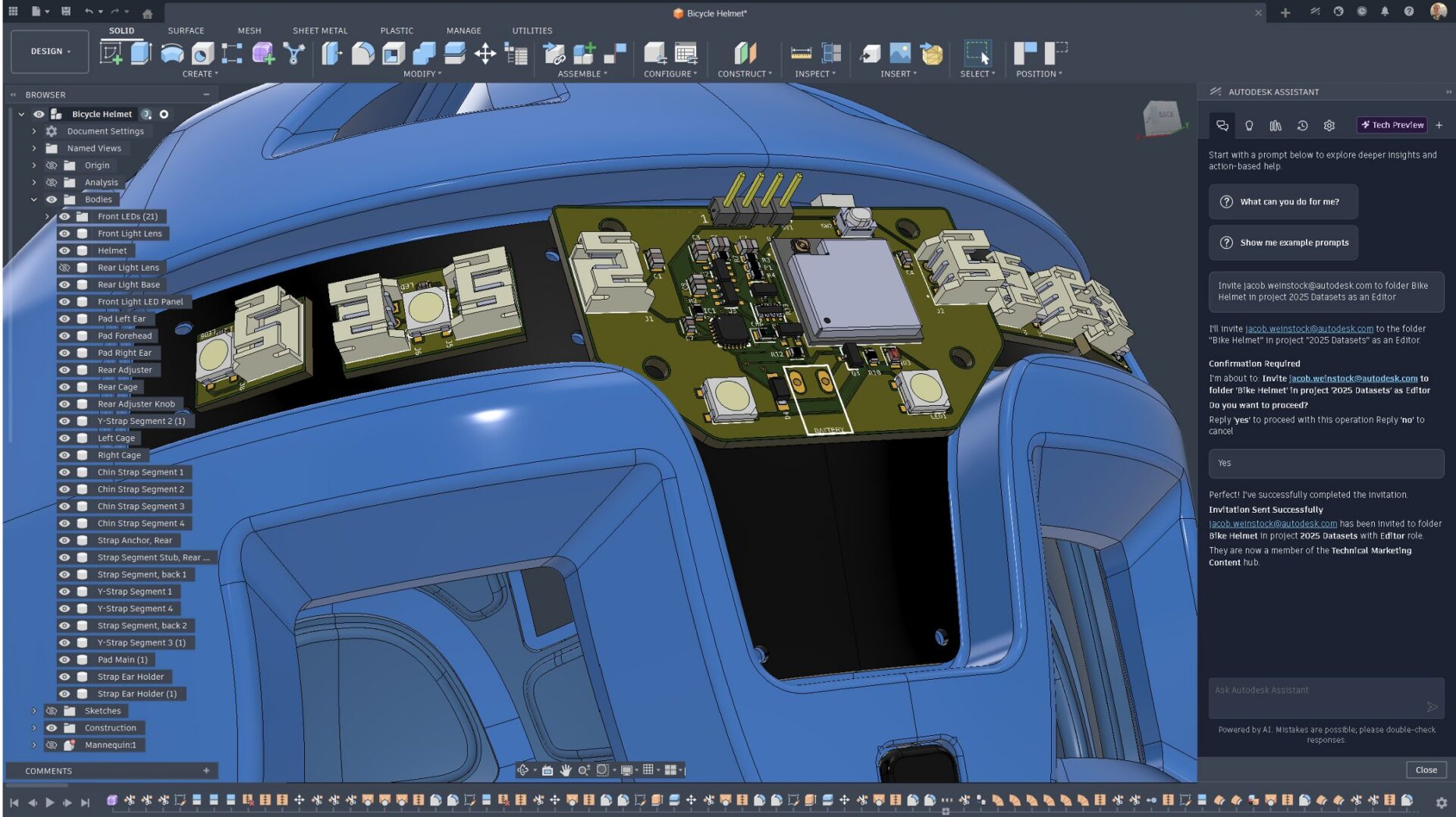The width and height of the screenshot is (1456, 817).
Task: Expand the Front LEDs (21) folder
Action: pos(47,217)
